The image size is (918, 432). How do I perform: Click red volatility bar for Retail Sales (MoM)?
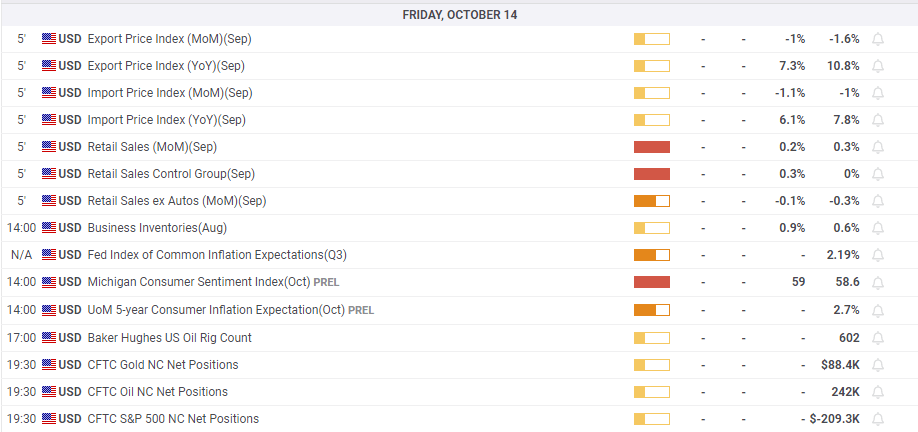pos(651,147)
